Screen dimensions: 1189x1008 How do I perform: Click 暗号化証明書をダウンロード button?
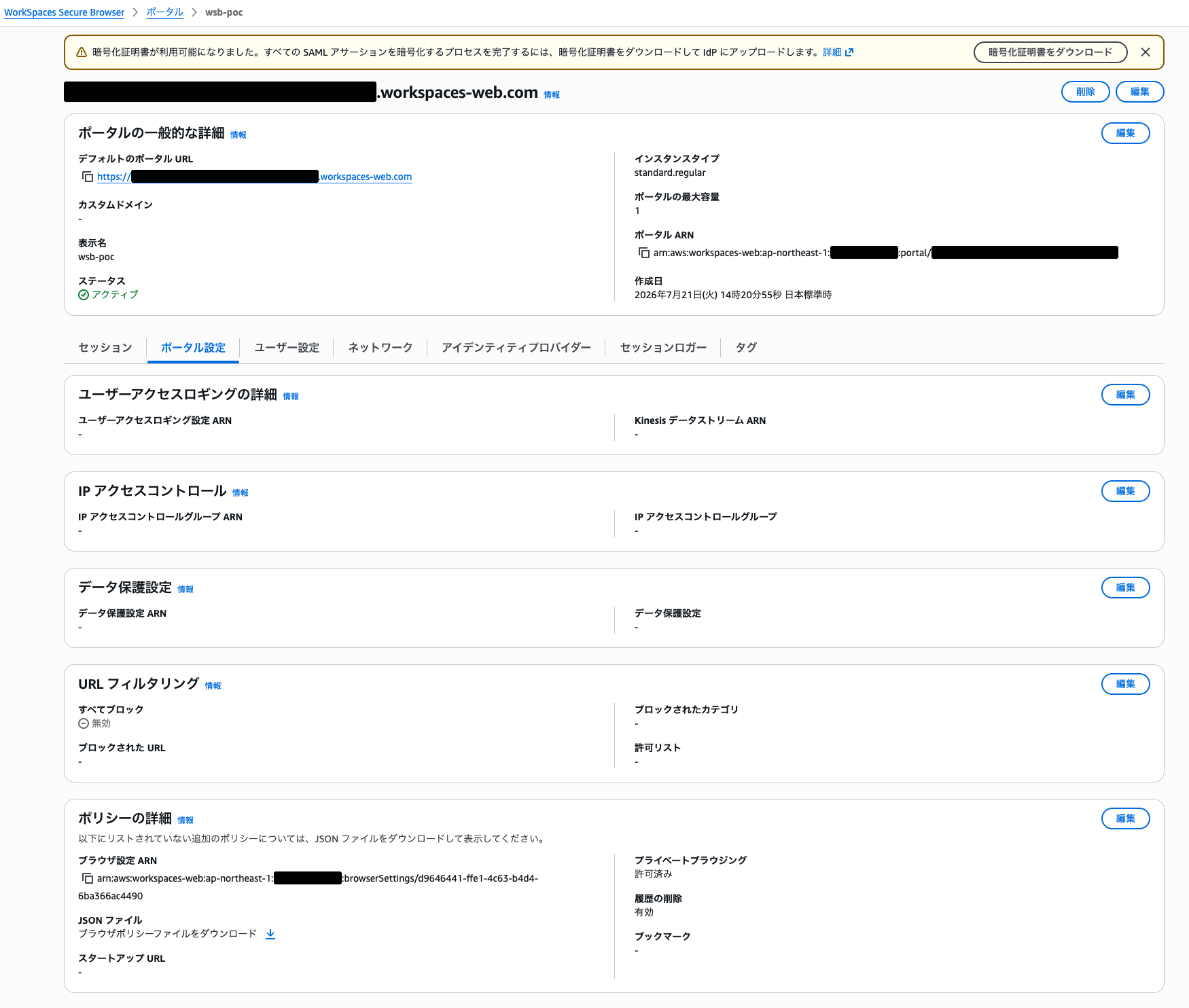[x=1050, y=52]
